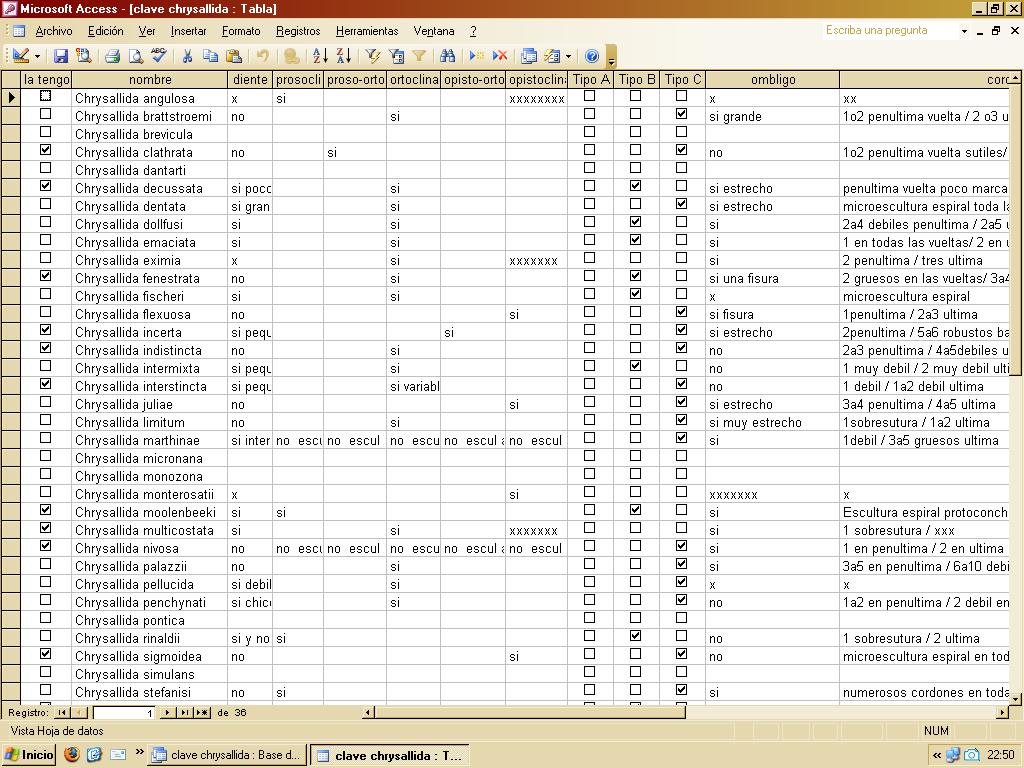Go to first record navigation button
Screen dimensions: 1024x768
[x=61, y=712]
